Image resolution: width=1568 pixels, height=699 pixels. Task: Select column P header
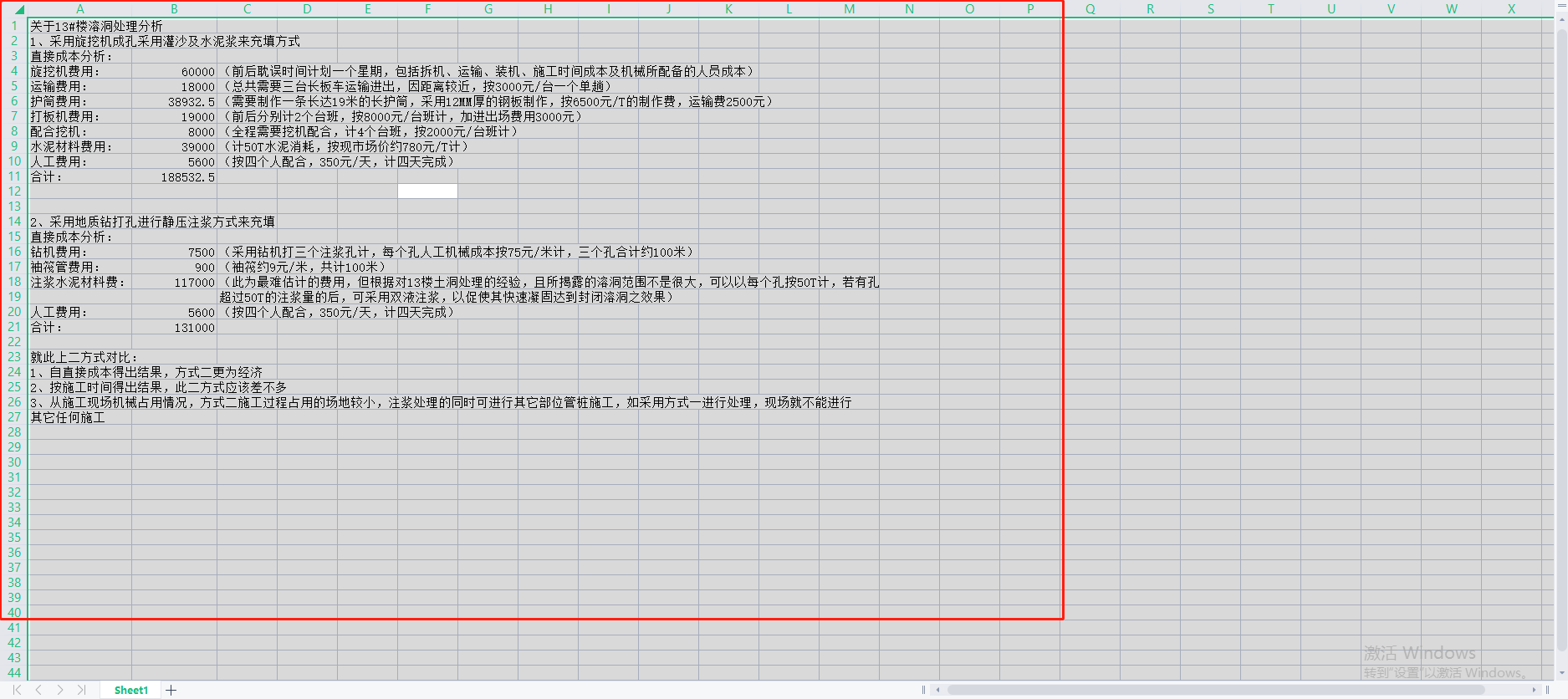click(x=1029, y=9)
